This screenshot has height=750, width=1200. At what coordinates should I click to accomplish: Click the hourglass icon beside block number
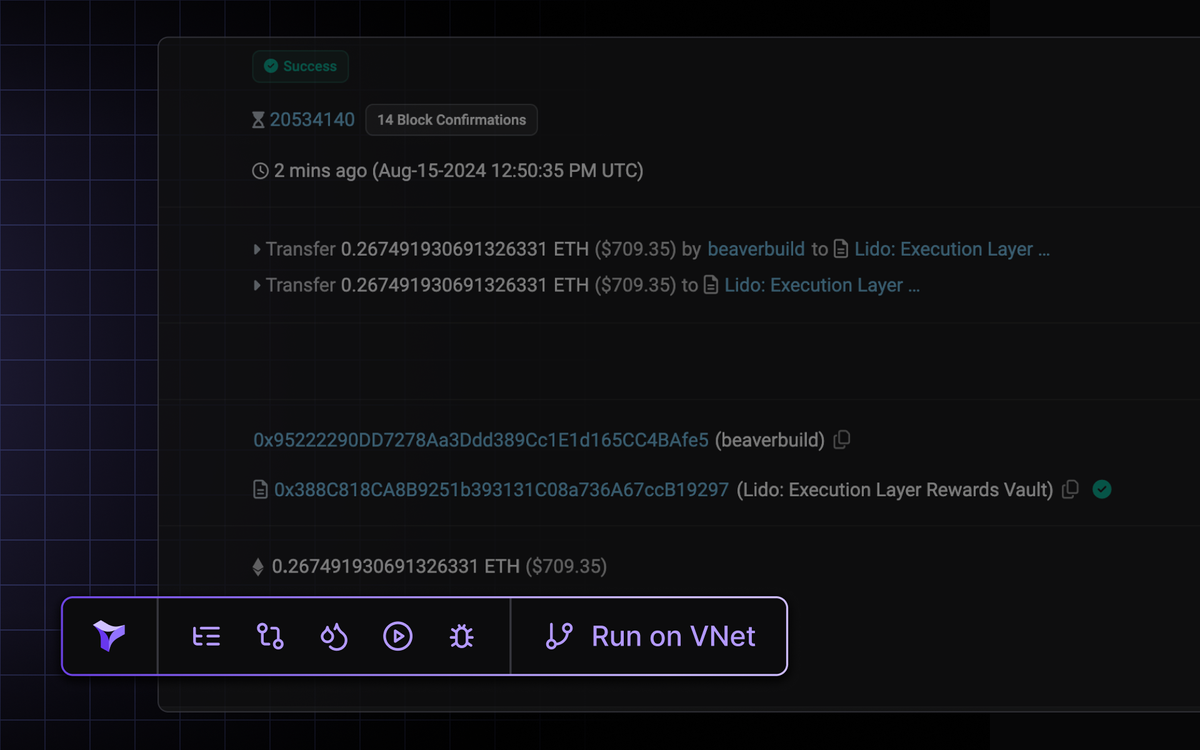tap(259, 120)
